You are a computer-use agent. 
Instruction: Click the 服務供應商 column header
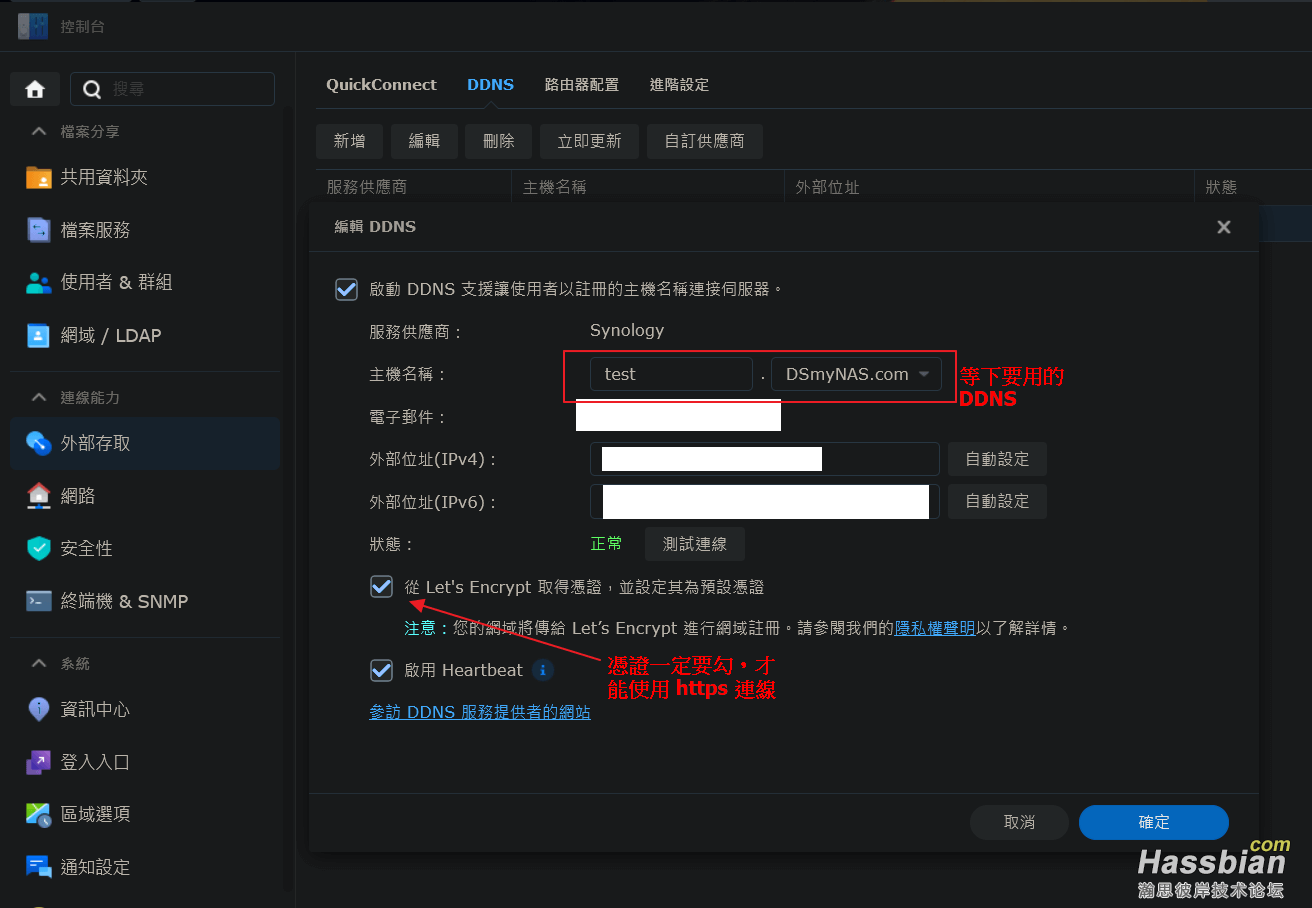point(413,187)
